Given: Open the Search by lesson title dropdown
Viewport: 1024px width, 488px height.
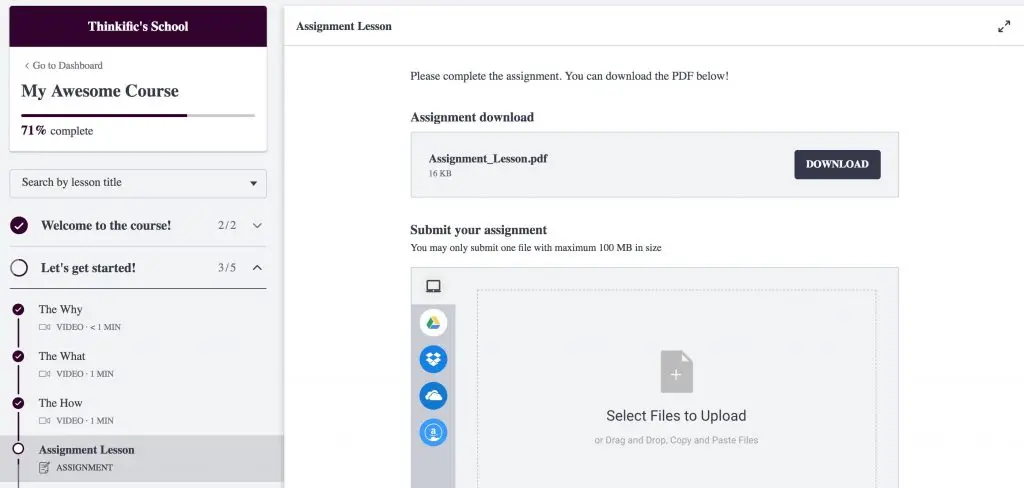Looking at the screenshot, I should [x=138, y=183].
